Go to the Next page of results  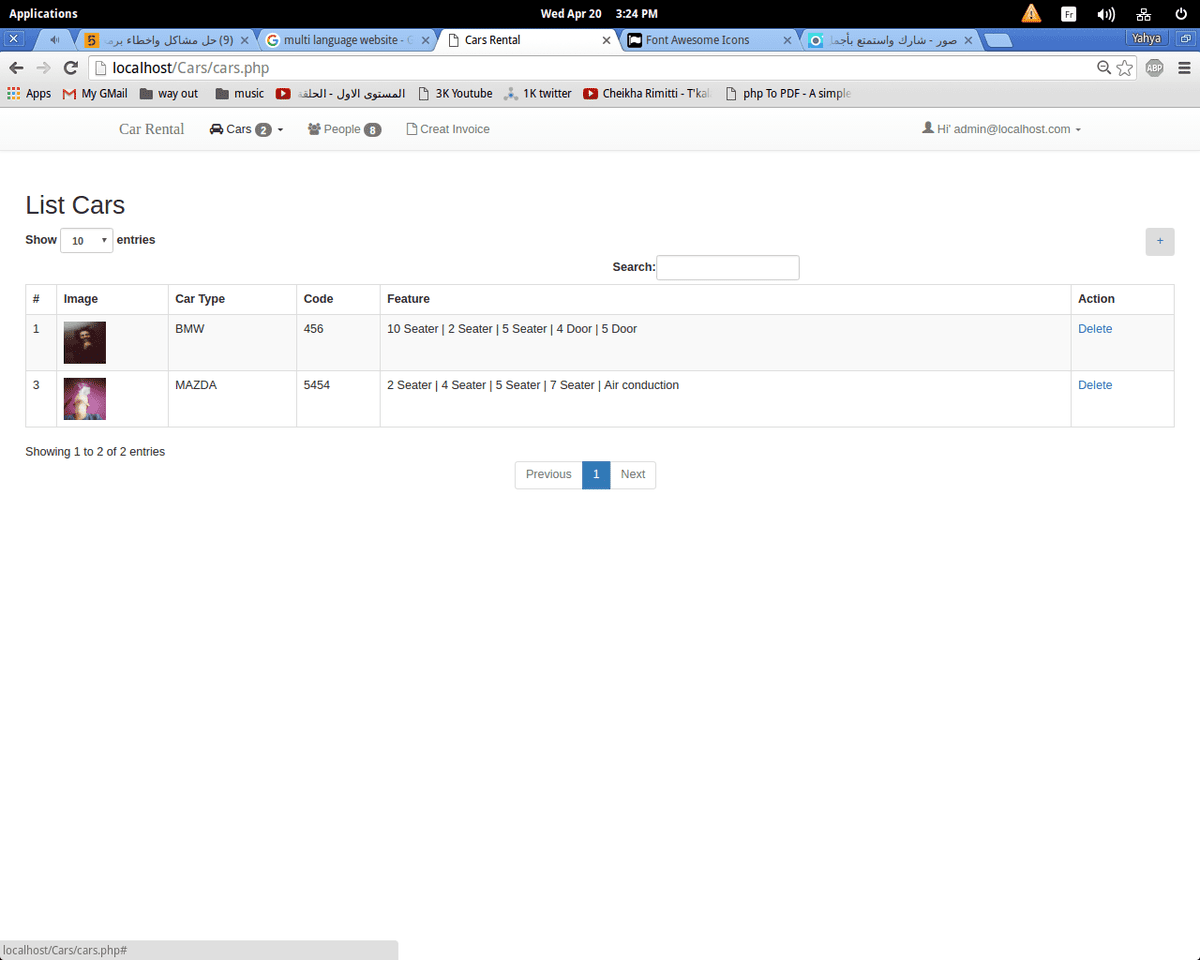pos(632,474)
